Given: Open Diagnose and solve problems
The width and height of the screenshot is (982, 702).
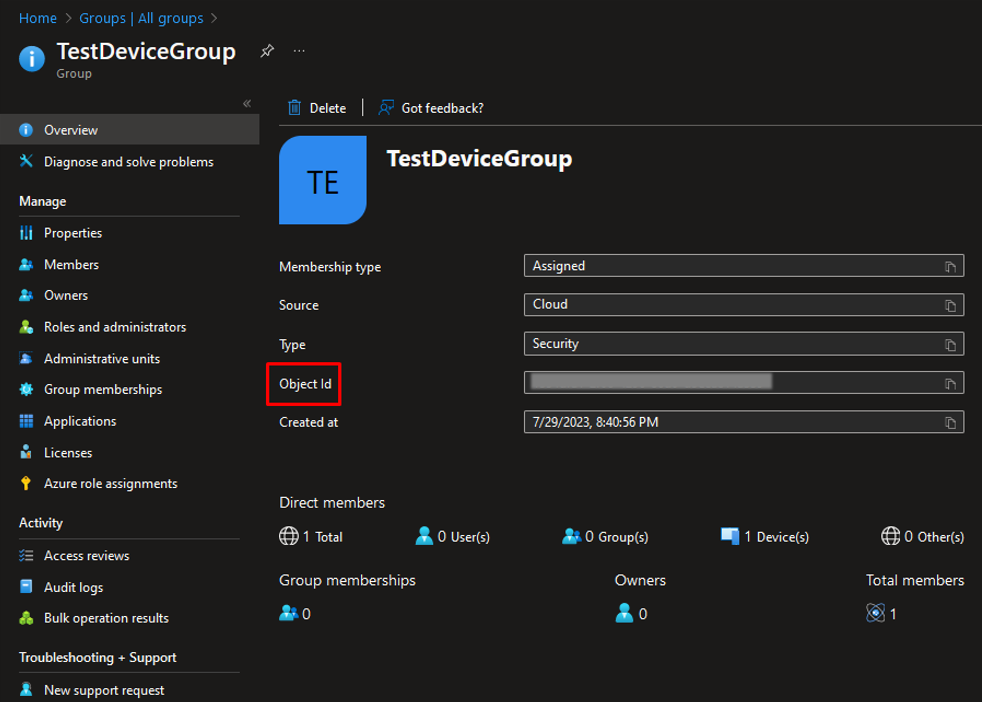Looking at the screenshot, I should [130, 162].
